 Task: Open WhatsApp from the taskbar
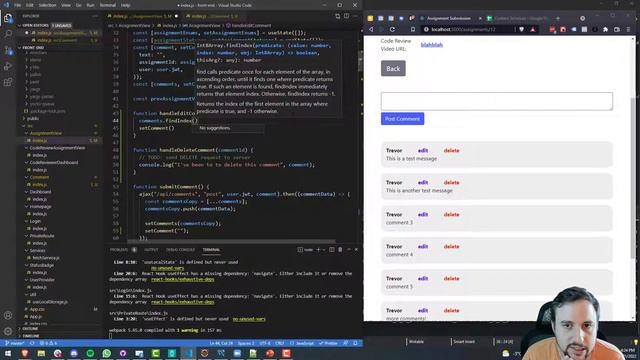[x=107, y=353]
